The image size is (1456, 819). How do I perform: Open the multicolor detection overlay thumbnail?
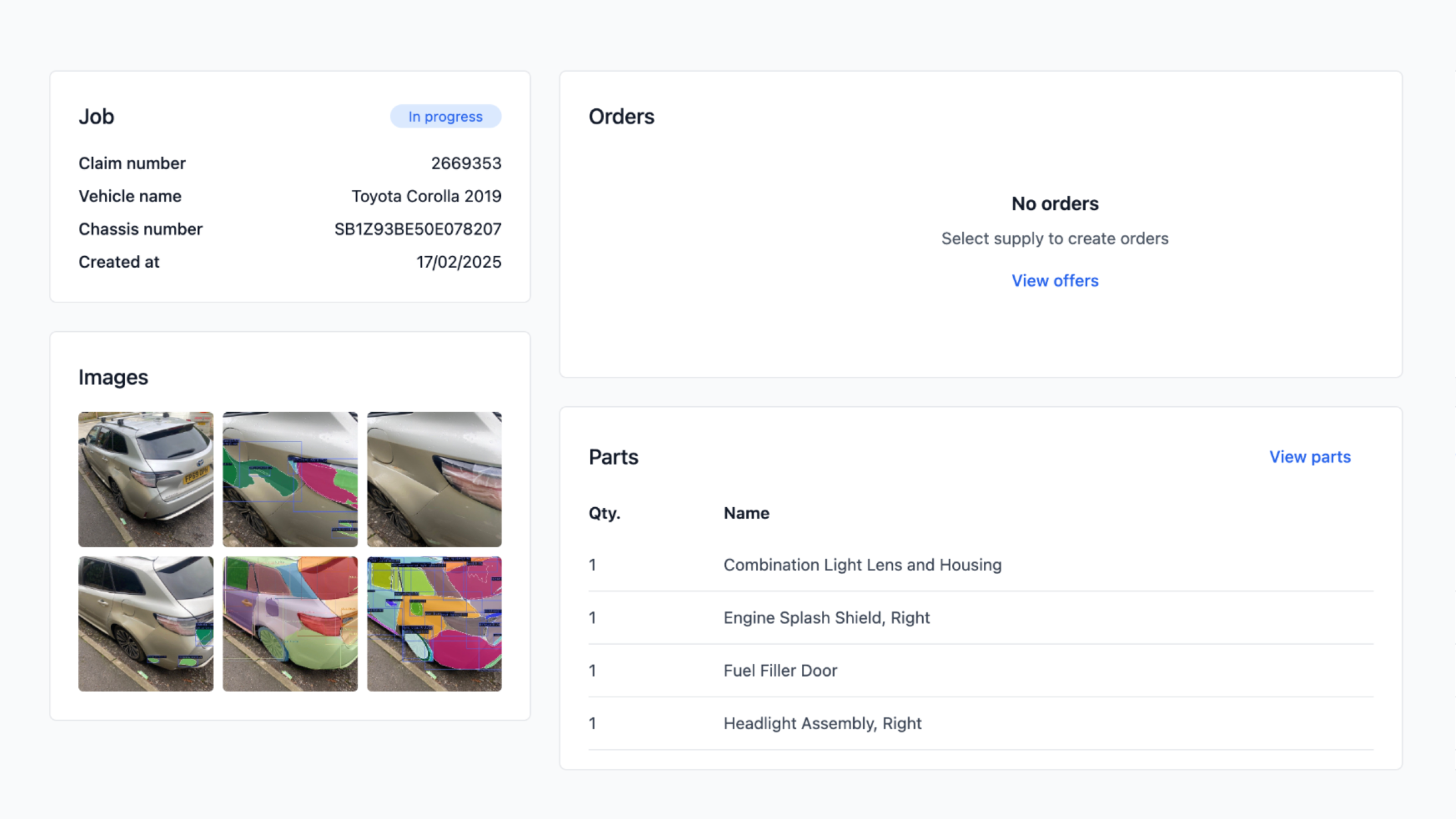click(x=434, y=623)
